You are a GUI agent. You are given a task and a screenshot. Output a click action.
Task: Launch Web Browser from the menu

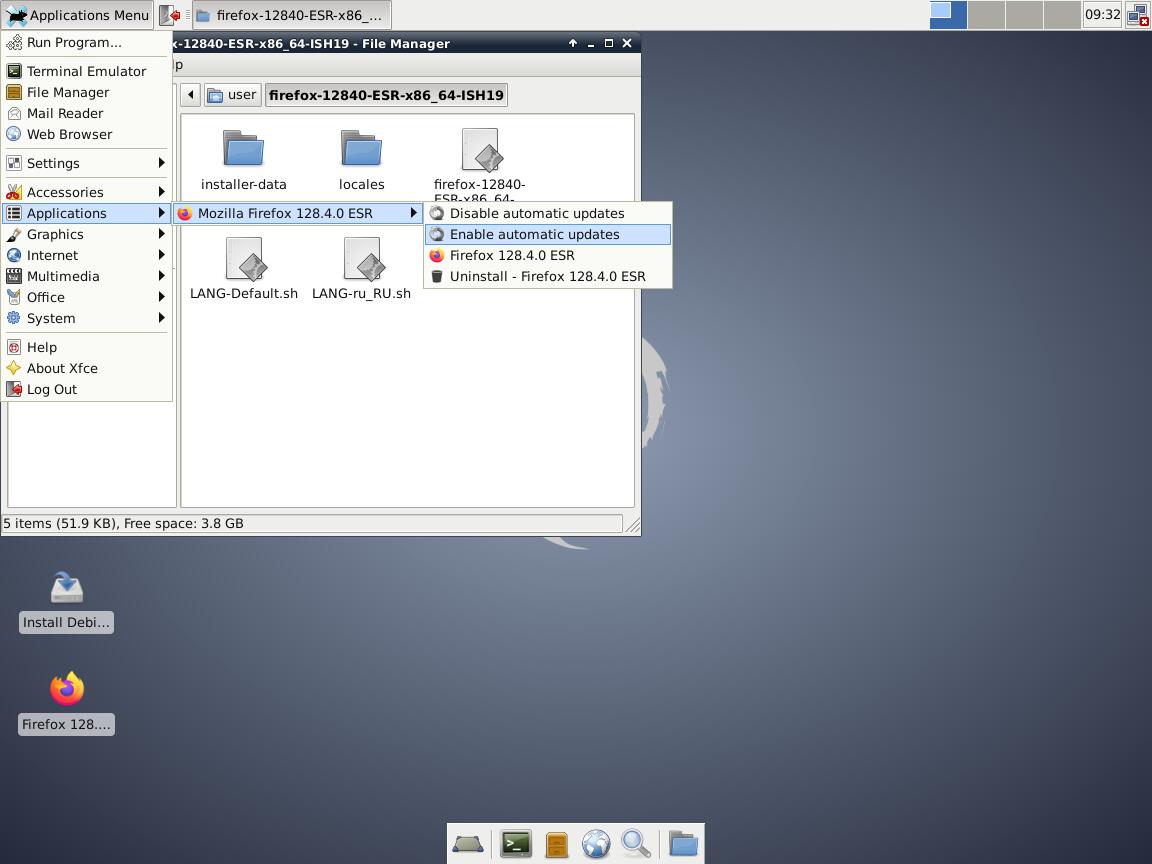[87, 134]
